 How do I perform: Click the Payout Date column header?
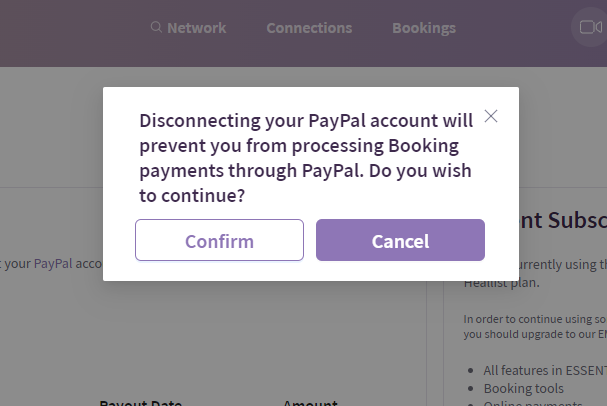click(x=140, y=402)
